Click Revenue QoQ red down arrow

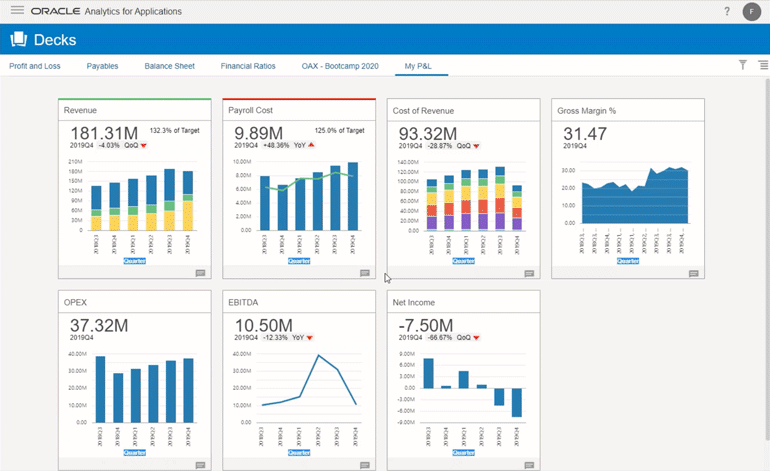(143, 145)
